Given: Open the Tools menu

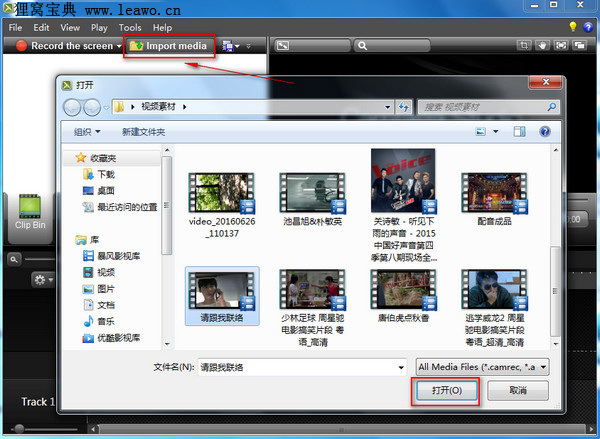Looking at the screenshot, I should click(130, 28).
